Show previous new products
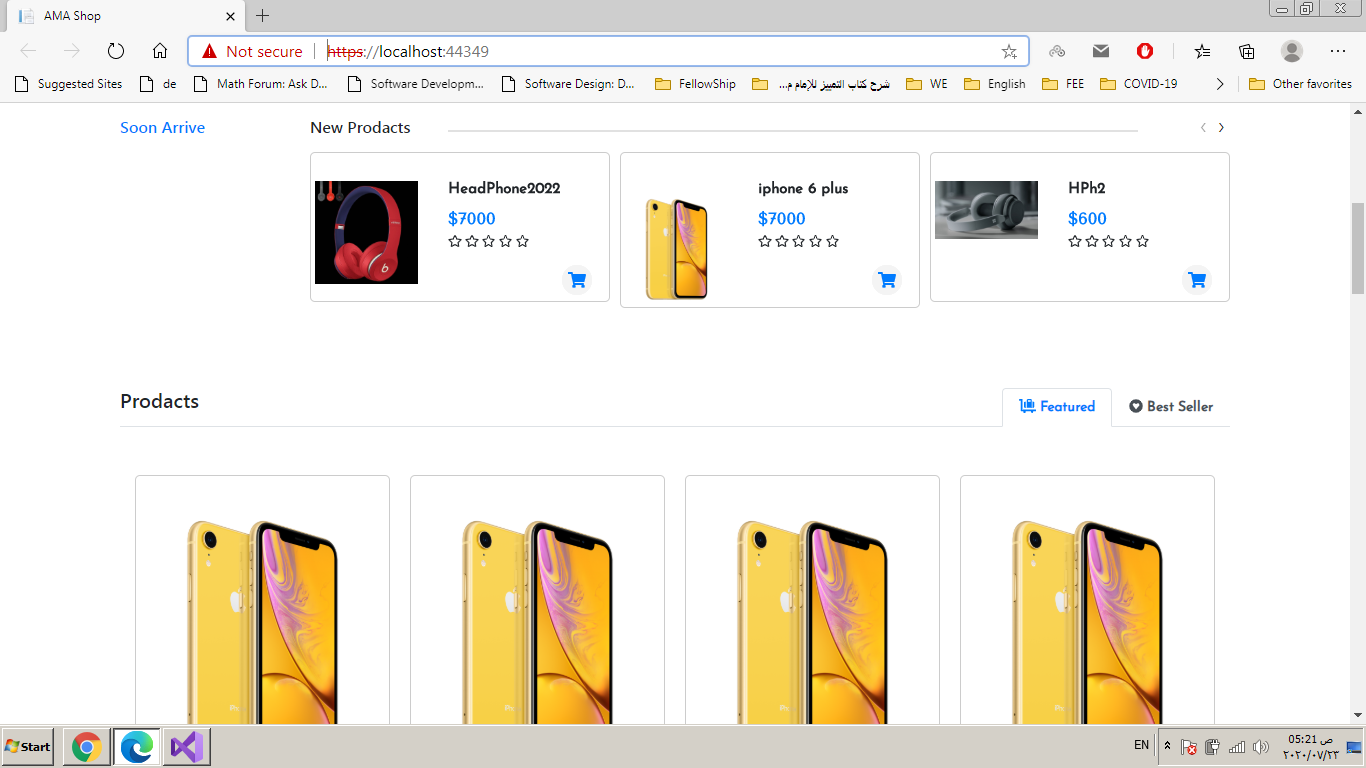The image size is (1366, 768). click(x=1203, y=127)
